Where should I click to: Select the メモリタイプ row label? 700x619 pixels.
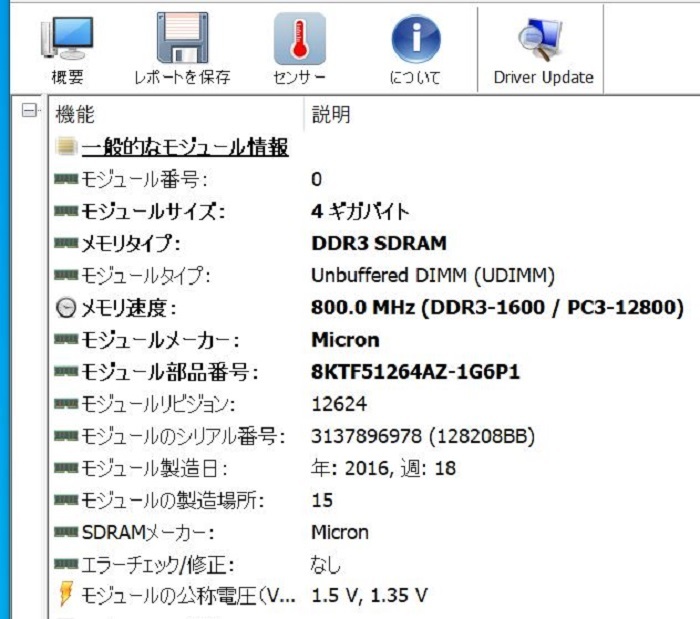pos(130,244)
